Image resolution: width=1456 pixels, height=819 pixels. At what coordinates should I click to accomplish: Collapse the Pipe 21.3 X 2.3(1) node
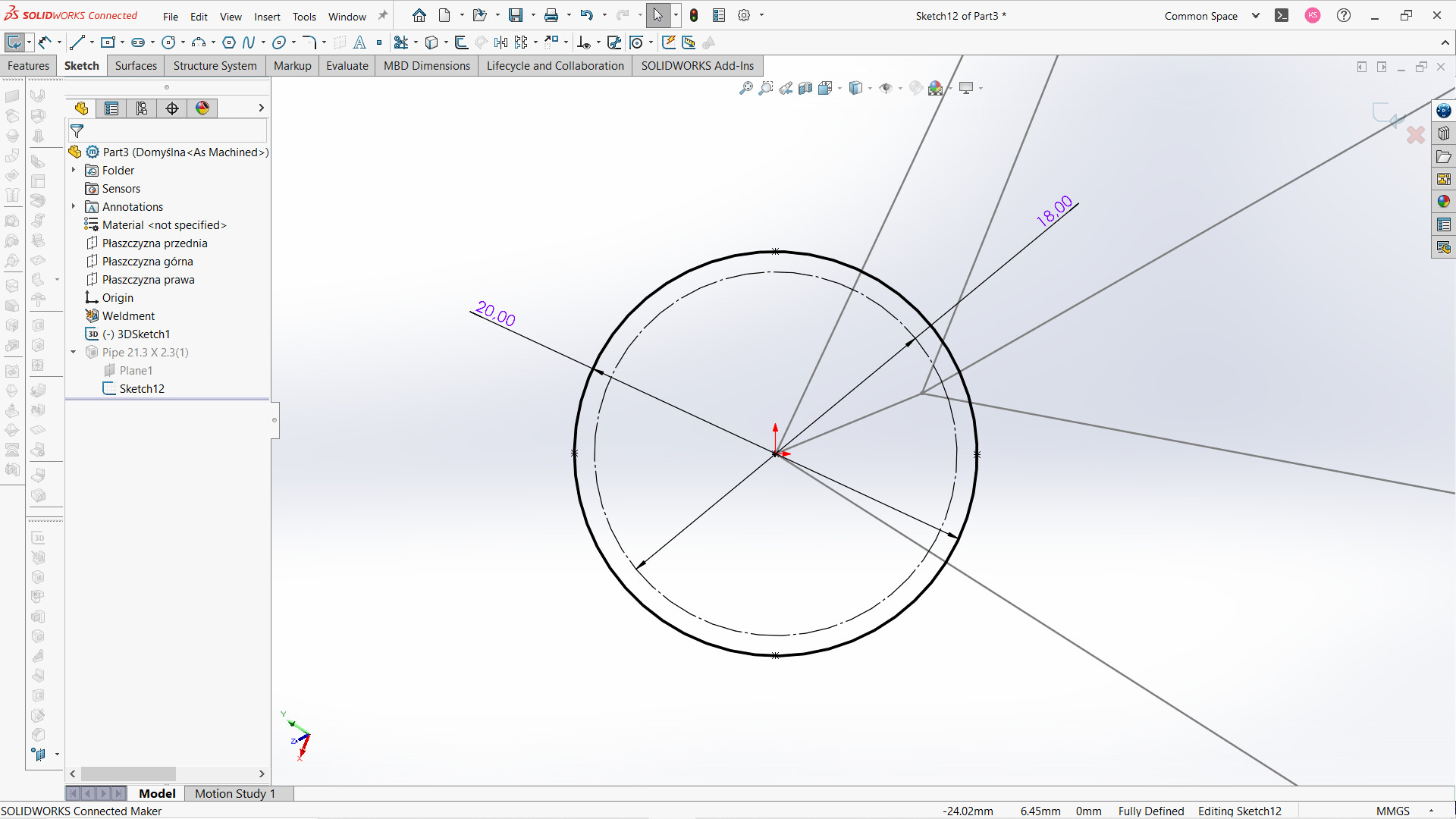click(74, 352)
